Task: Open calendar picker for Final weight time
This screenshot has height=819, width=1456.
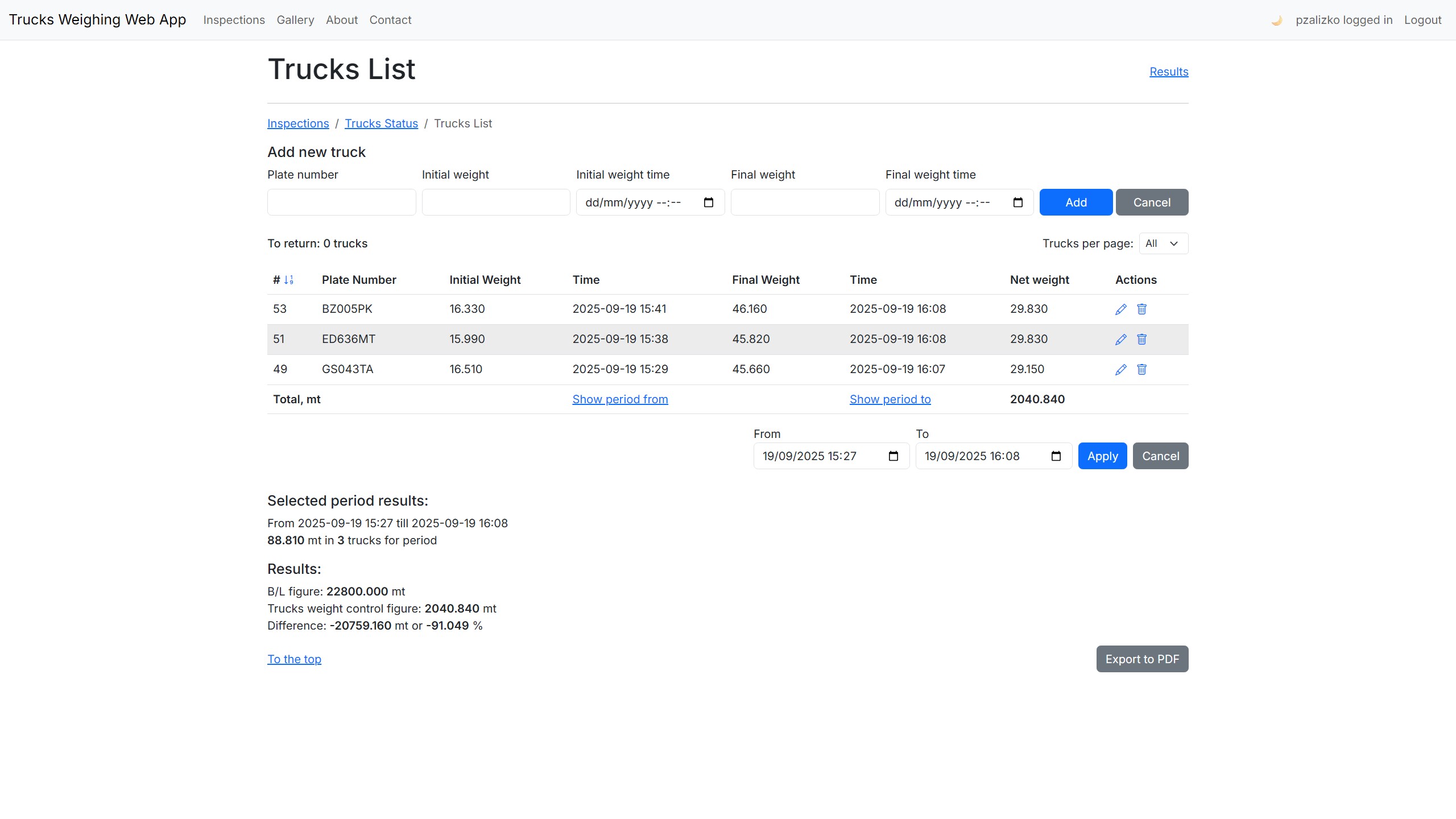Action: tap(1017, 202)
